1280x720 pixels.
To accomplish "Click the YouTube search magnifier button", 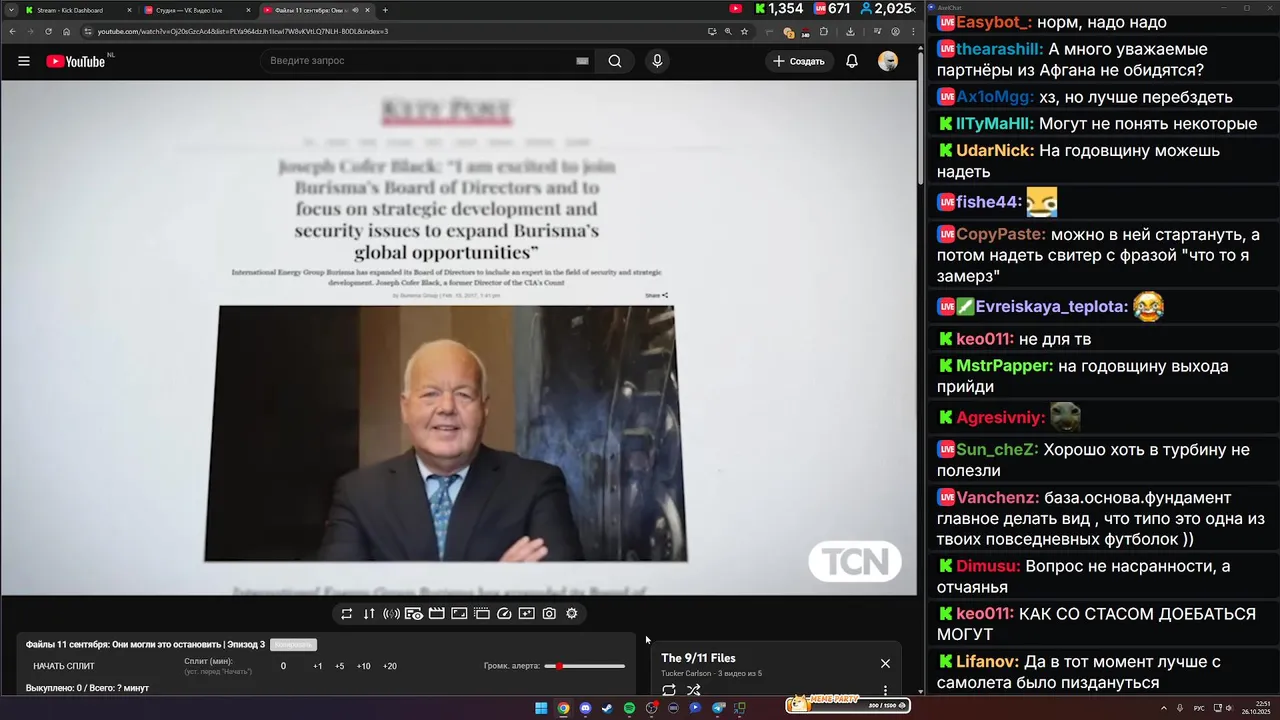I will click(615, 61).
